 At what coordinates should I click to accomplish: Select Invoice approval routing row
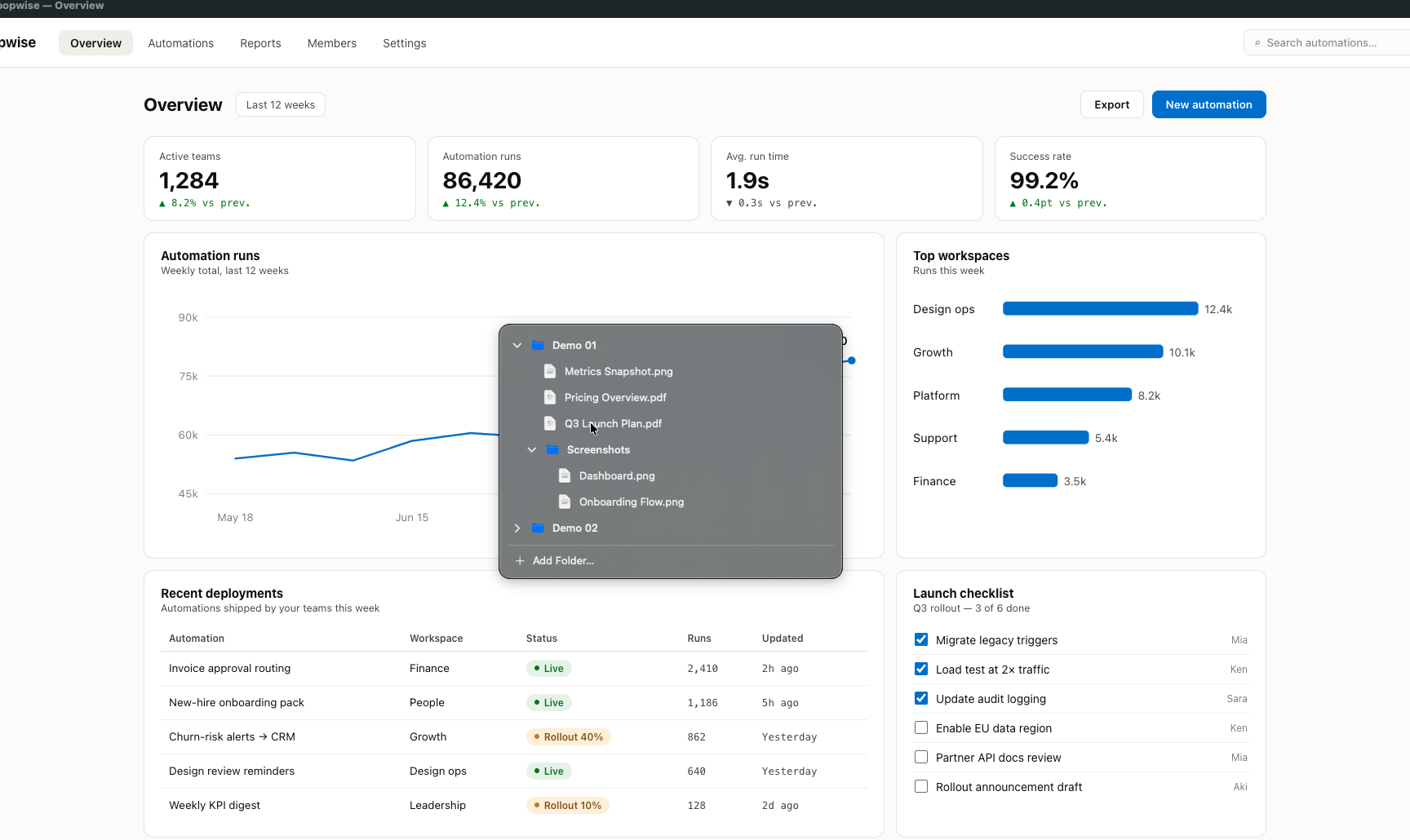pos(514,668)
